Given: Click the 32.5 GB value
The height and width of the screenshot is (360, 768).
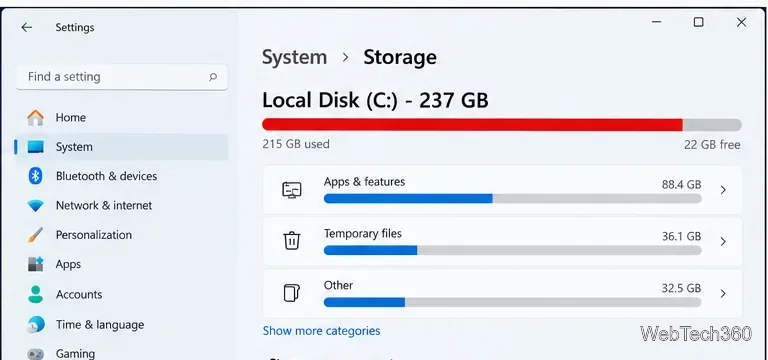Looking at the screenshot, I should (x=681, y=288).
